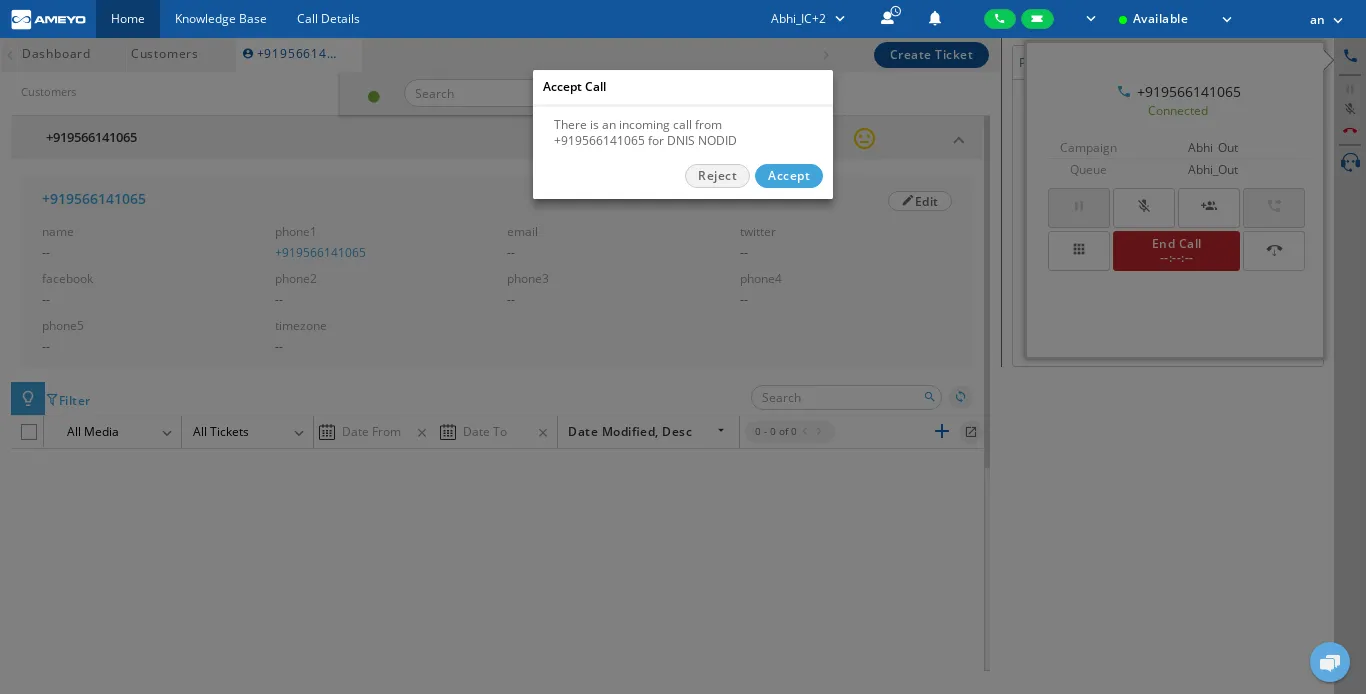Collapse the +919566141065 customer section

point(958,140)
